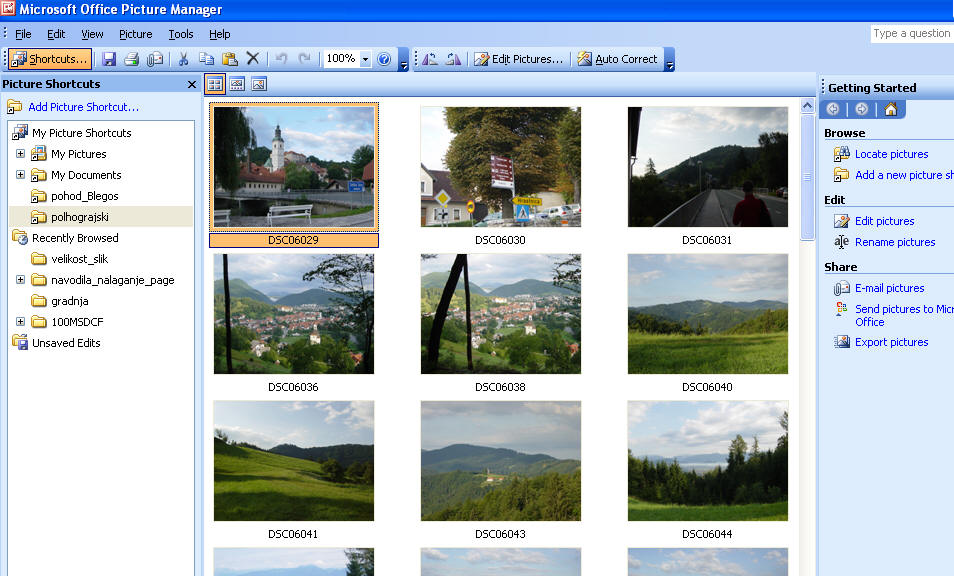This screenshot has width=954, height=576.
Task: Click Edit pictures link in task pane
Action: pyautogui.click(x=885, y=221)
